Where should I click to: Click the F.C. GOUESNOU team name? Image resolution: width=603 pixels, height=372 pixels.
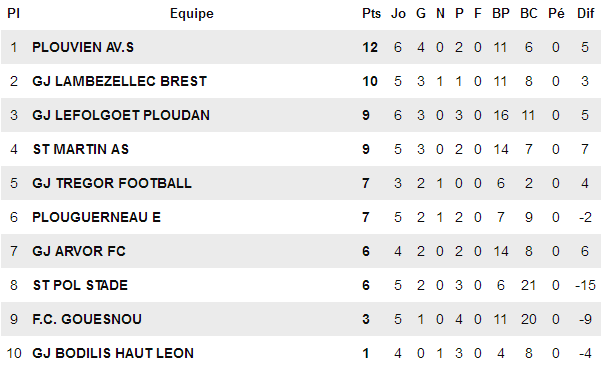(x=87, y=319)
